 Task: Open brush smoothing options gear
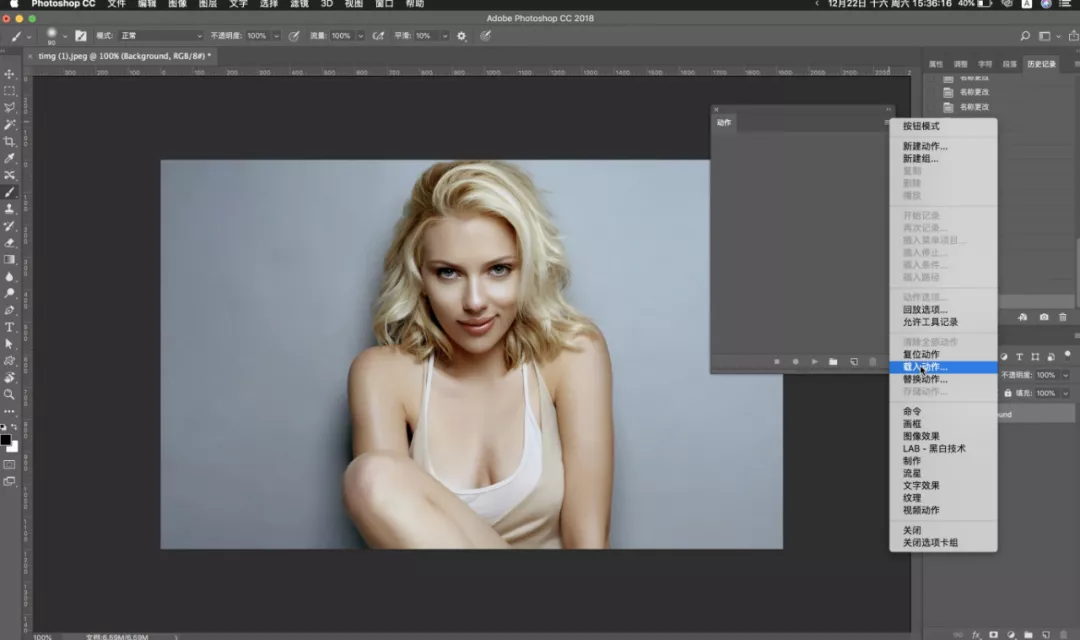(461, 36)
